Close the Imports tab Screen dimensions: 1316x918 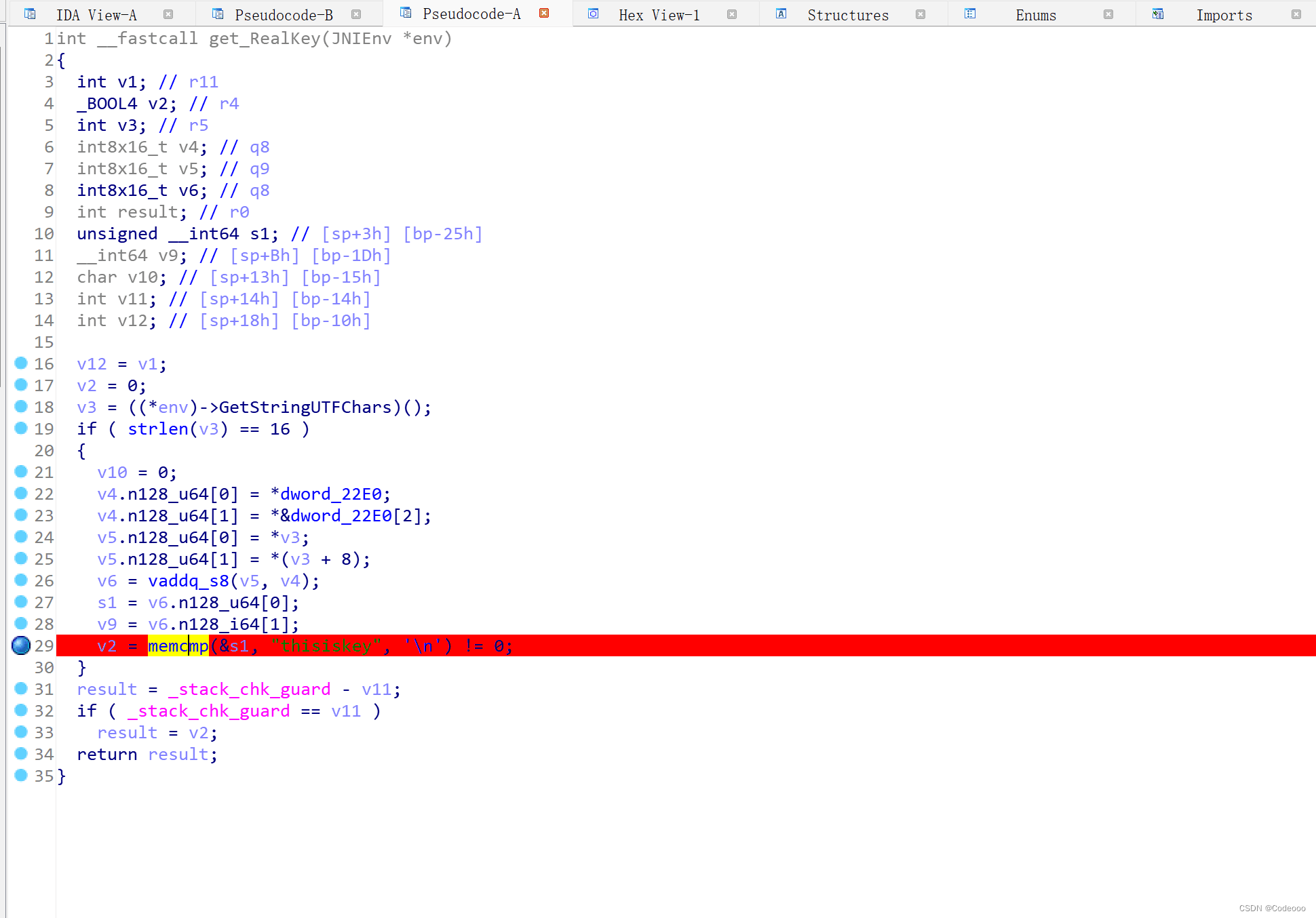(x=1296, y=14)
